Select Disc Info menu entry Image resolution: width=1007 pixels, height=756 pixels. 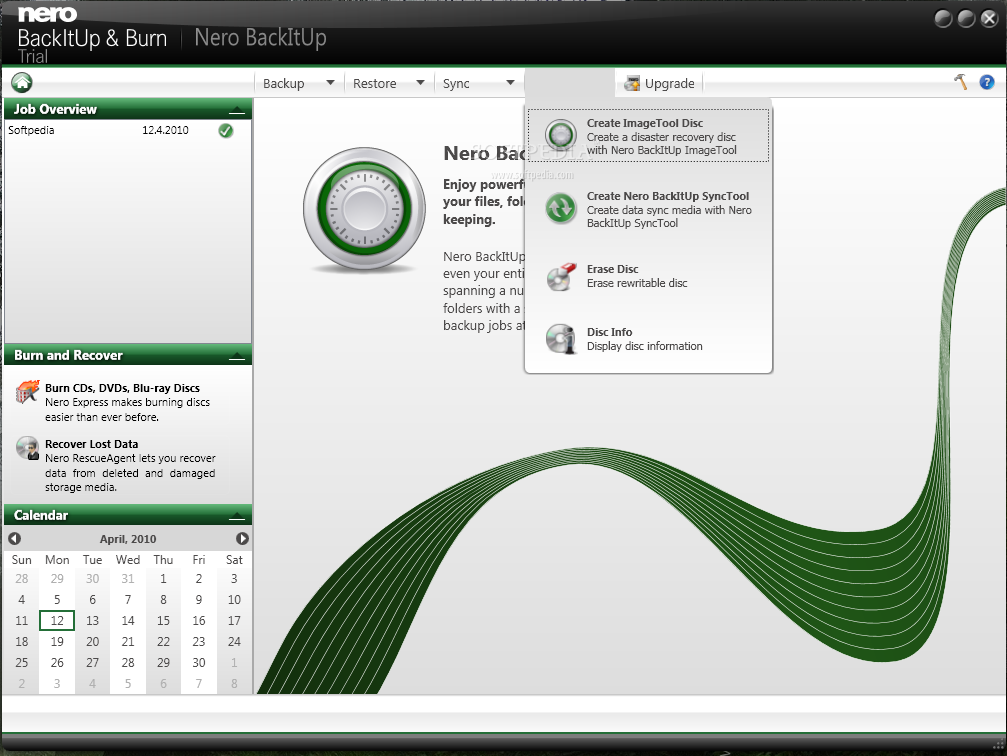tap(649, 338)
